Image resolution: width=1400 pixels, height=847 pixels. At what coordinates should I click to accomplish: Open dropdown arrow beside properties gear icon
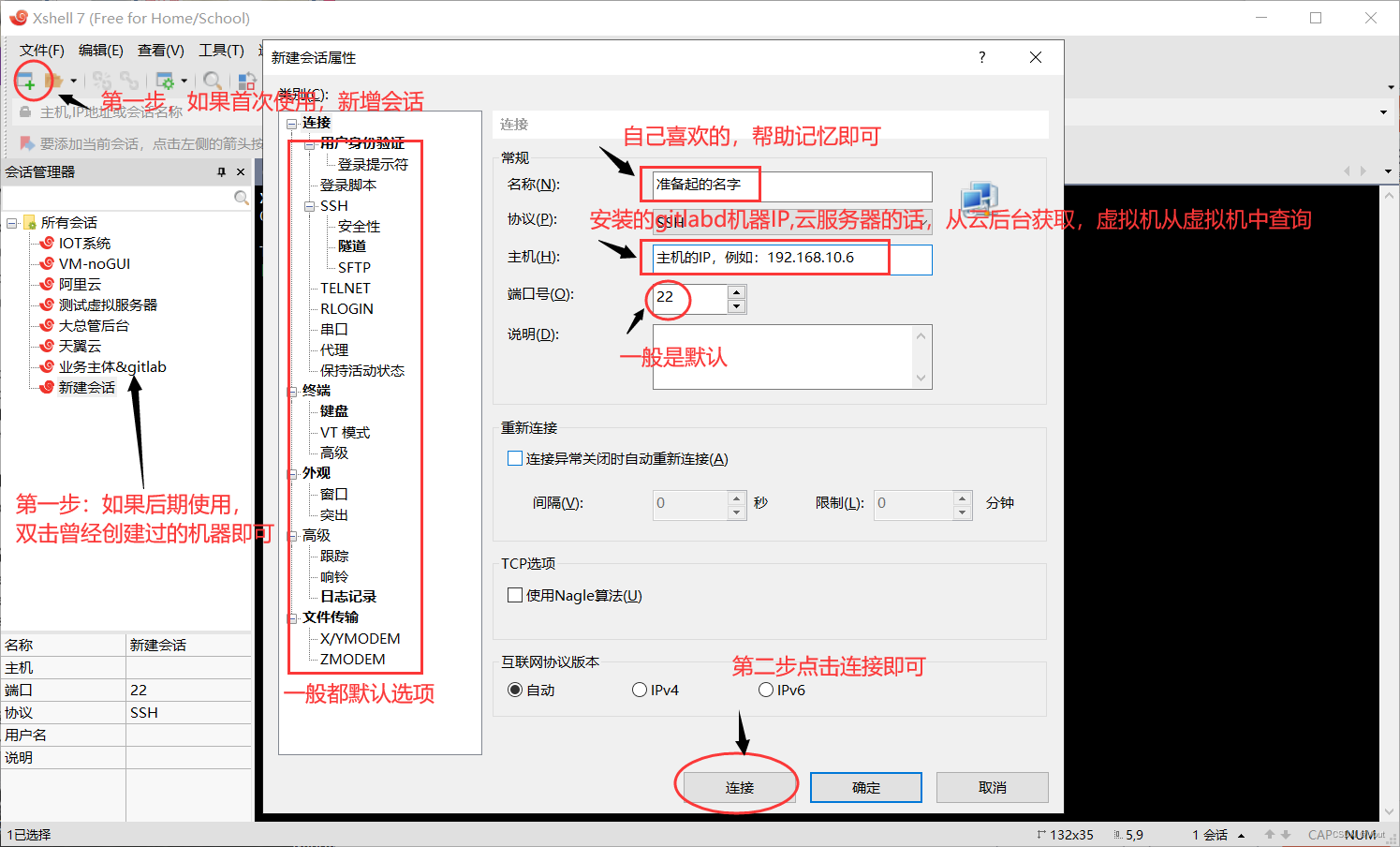click(x=184, y=82)
